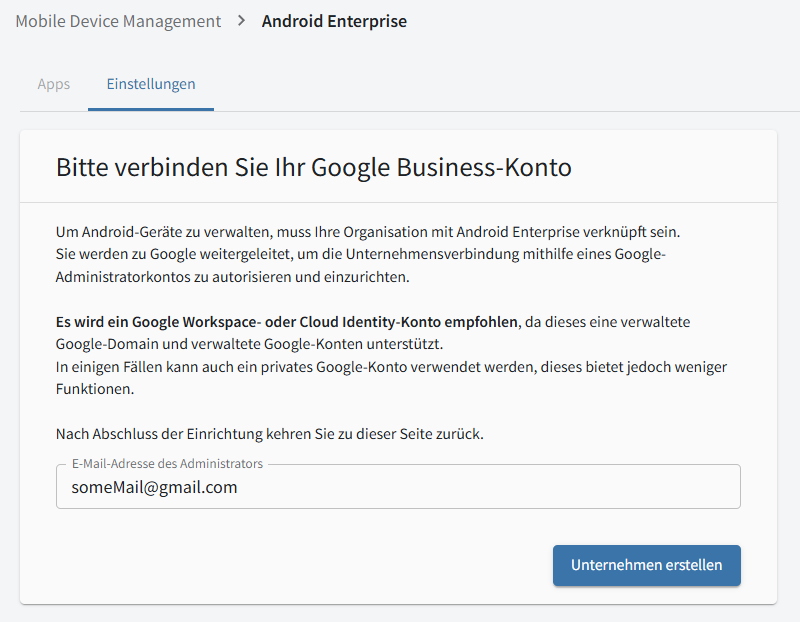
Task: Click the sentence Nach Abschluss der Einrichtung
Action: click(269, 434)
